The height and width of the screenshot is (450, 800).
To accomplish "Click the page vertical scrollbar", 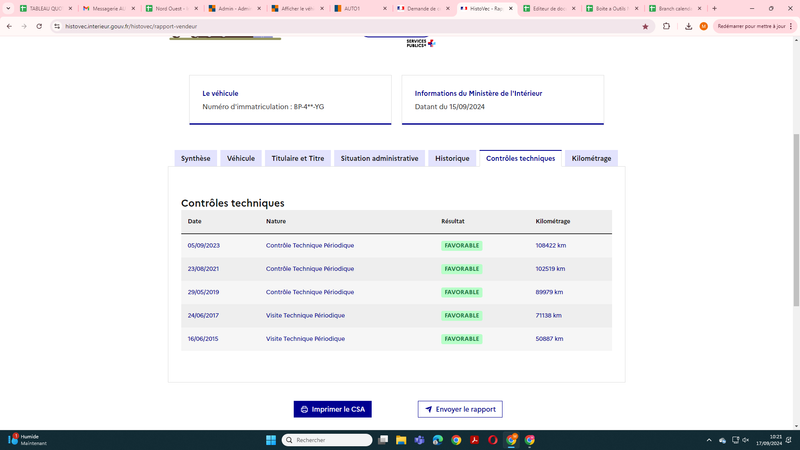I will [796, 220].
